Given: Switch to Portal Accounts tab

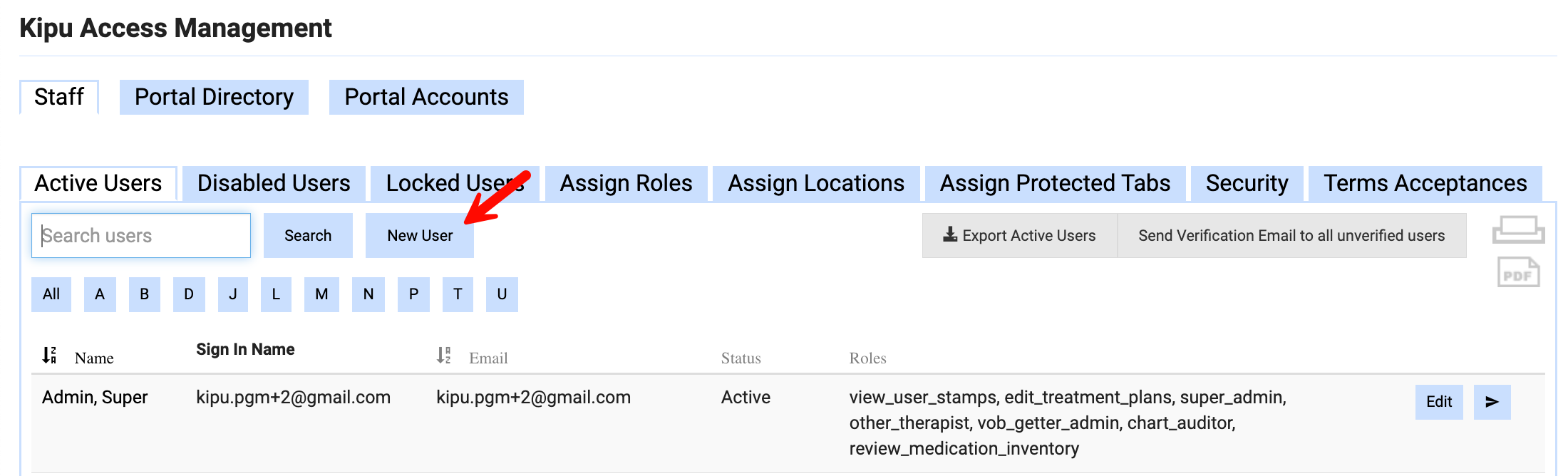Looking at the screenshot, I should coord(426,97).
